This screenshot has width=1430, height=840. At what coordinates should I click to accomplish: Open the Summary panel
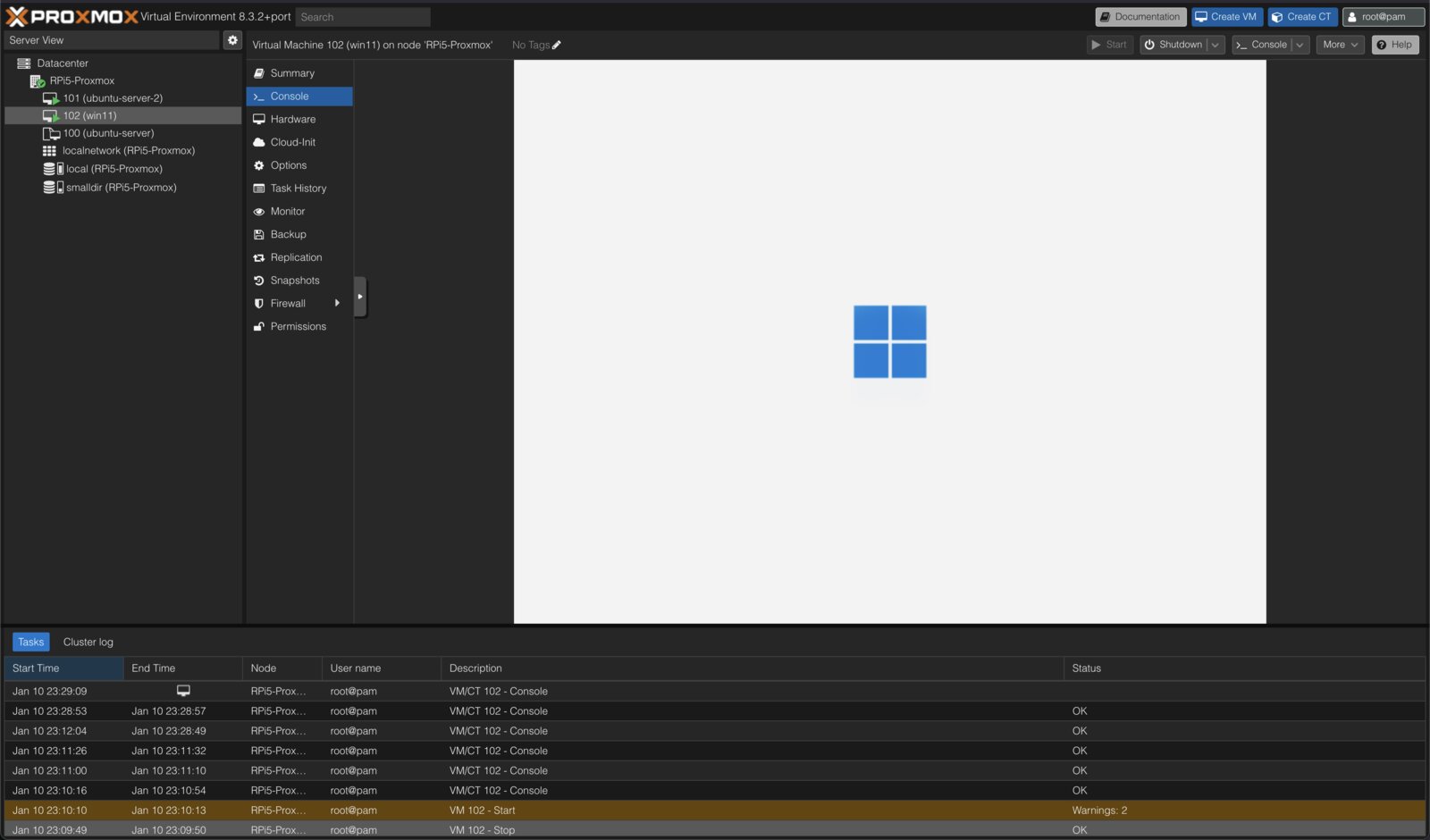(x=299, y=73)
